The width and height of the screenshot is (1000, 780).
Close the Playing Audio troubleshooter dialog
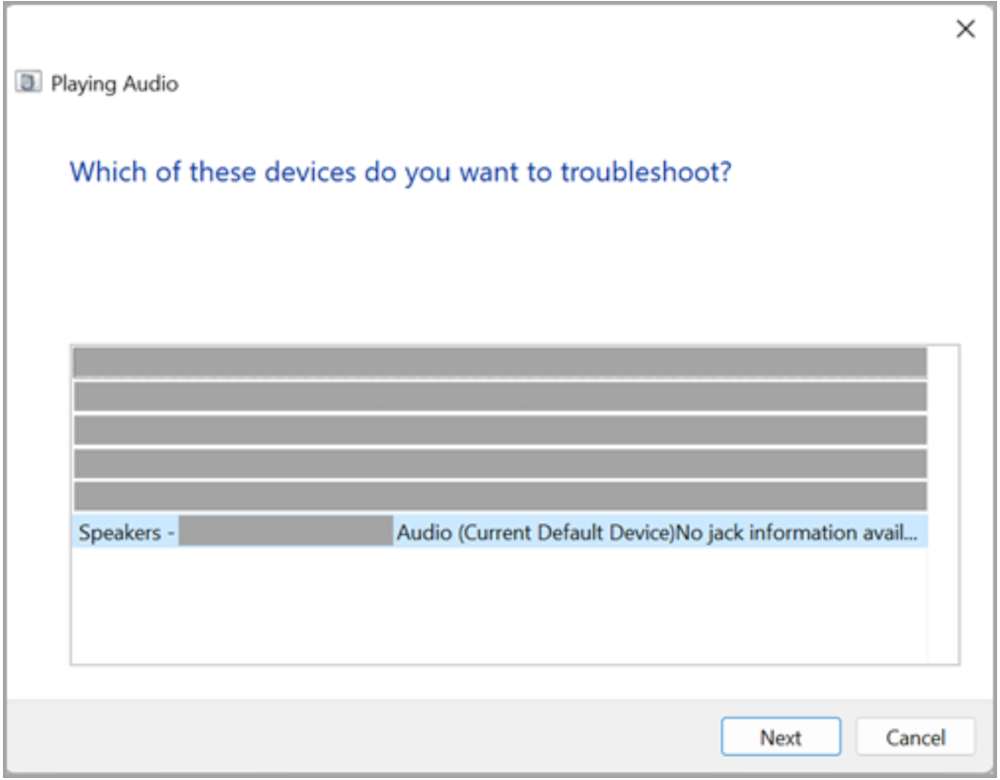(x=966, y=29)
